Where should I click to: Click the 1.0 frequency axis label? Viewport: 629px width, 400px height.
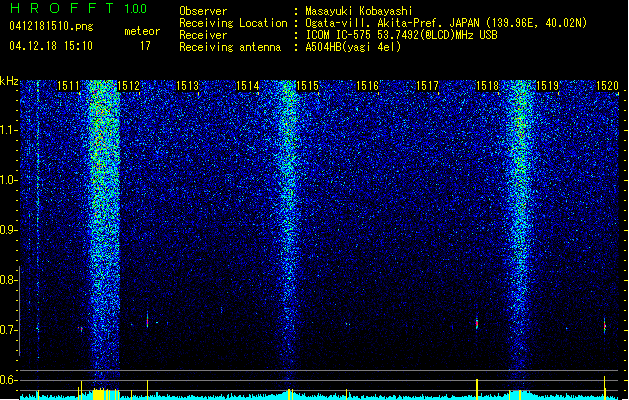8,180
